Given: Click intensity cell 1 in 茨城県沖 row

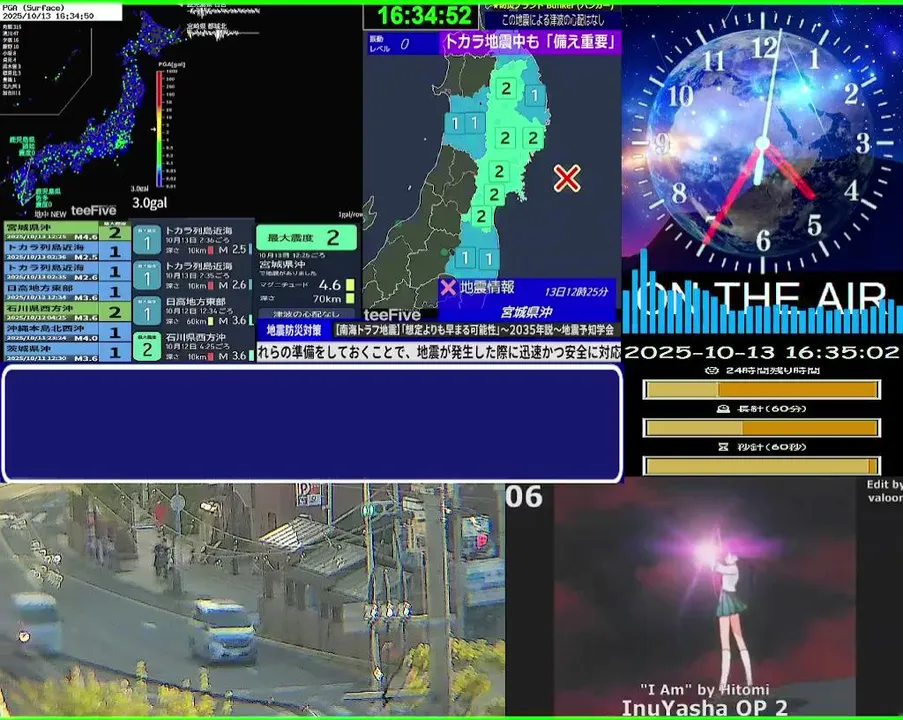Looking at the screenshot, I should [115, 352].
